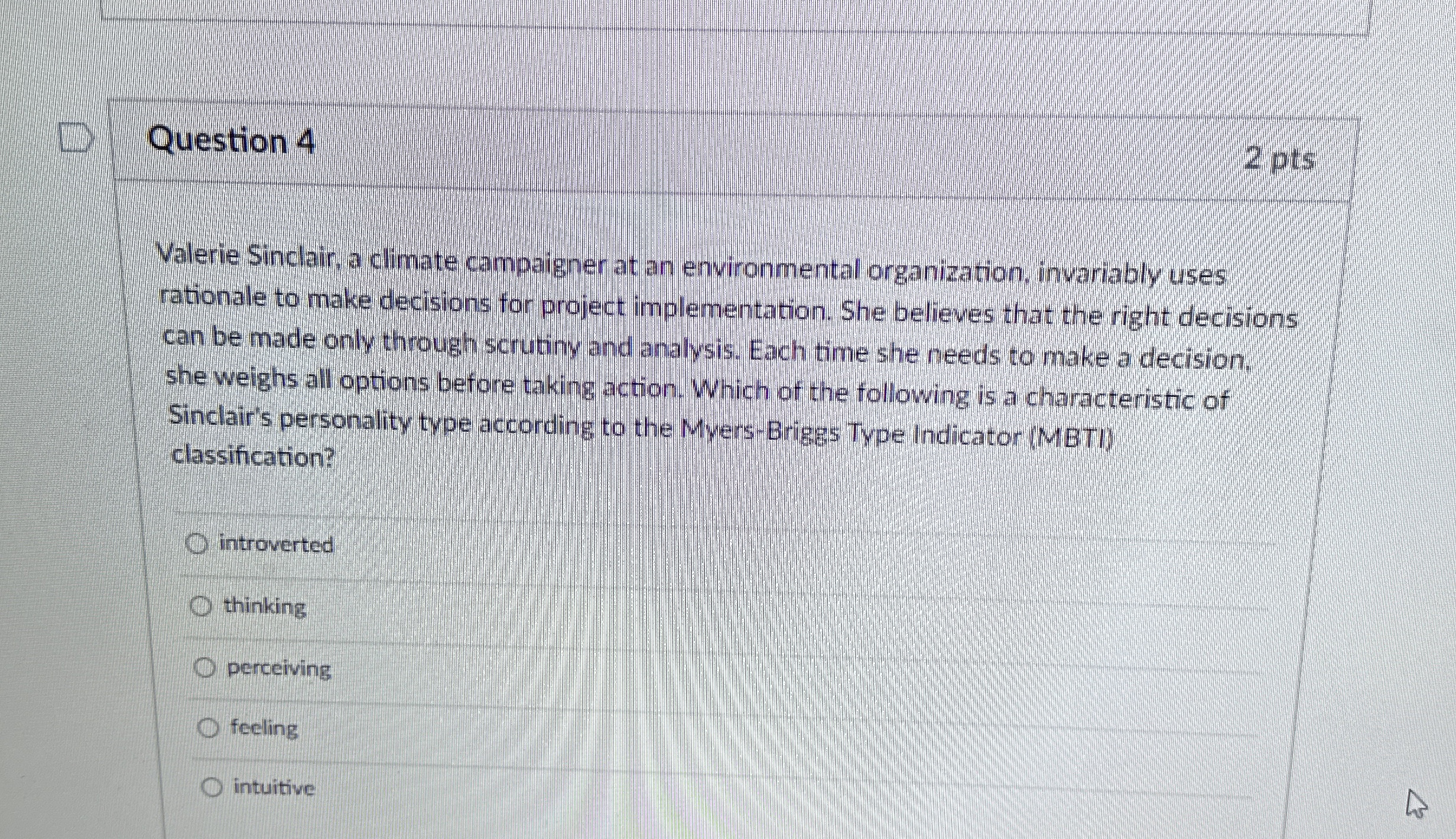Click the 'introverted' answer label text
Screen dimensions: 1456x839
point(277,544)
